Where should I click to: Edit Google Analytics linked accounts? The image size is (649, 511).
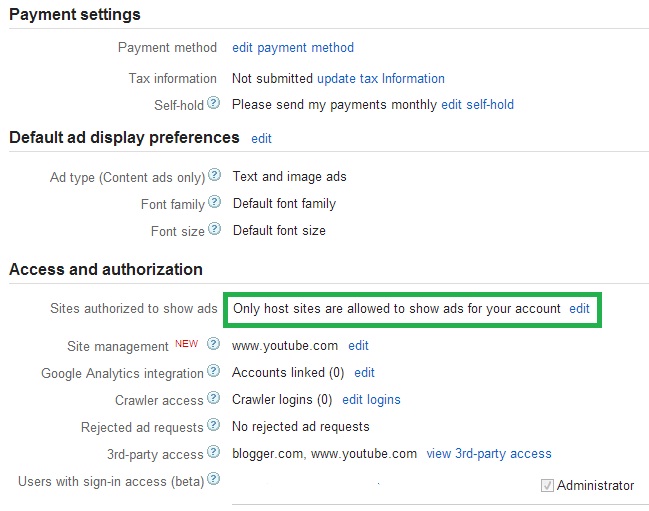tap(364, 372)
